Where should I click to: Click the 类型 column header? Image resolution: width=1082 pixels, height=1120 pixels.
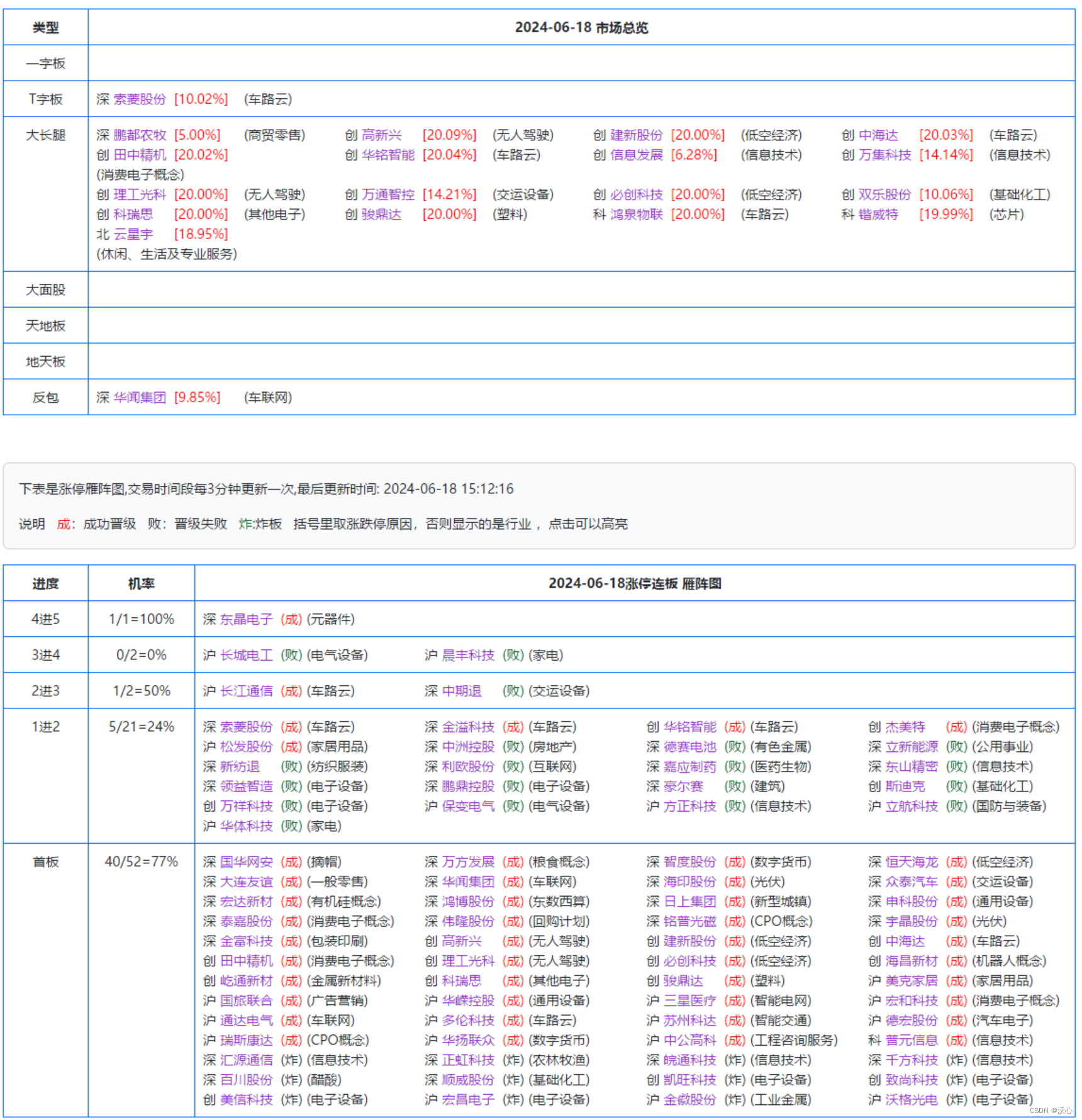point(45,28)
